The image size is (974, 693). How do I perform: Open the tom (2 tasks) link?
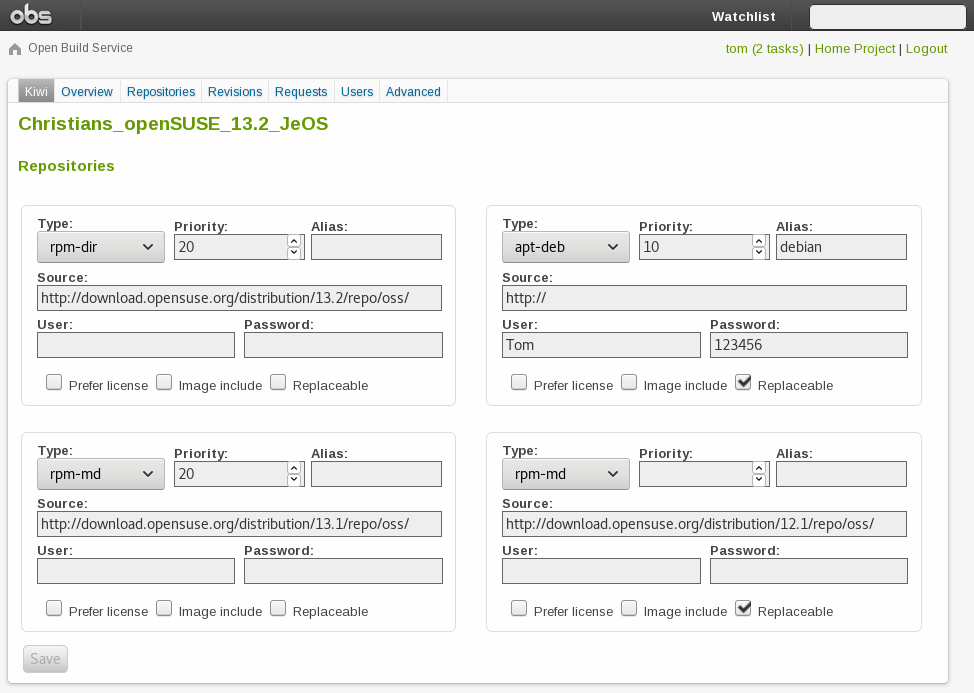pos(764,49)
